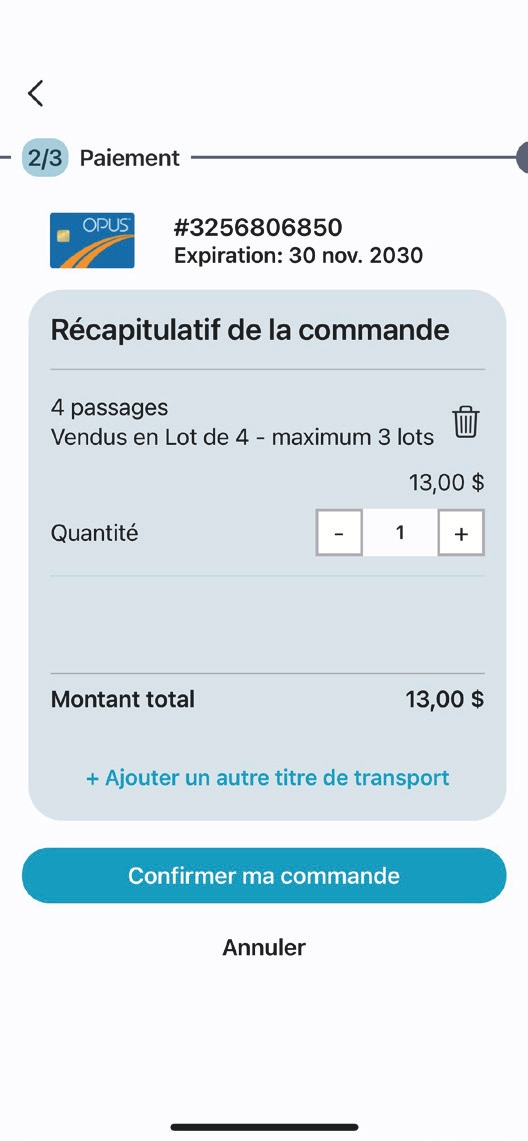
Task: Tap the Montant total row
Action: click(x=268, y=700)
